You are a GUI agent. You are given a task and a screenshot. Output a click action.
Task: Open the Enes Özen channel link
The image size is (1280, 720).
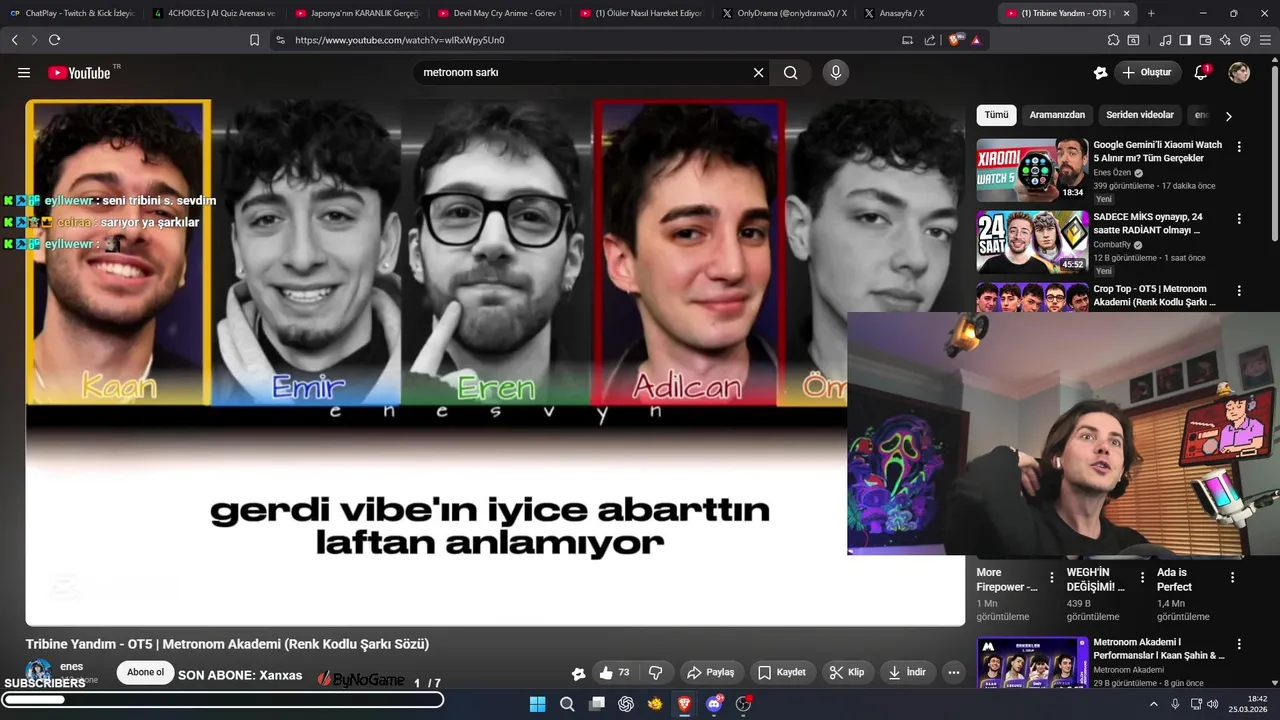tap(1112, 173)
